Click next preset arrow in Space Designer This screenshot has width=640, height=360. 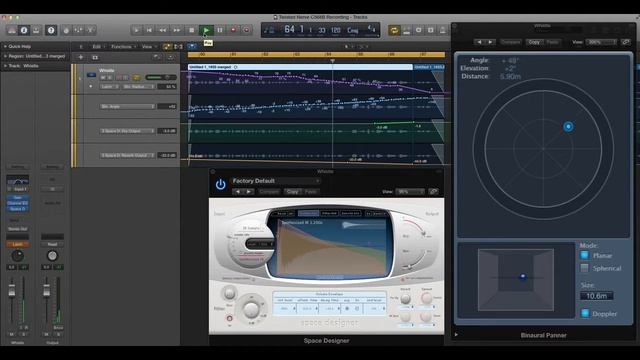click(x=249, y=191)
